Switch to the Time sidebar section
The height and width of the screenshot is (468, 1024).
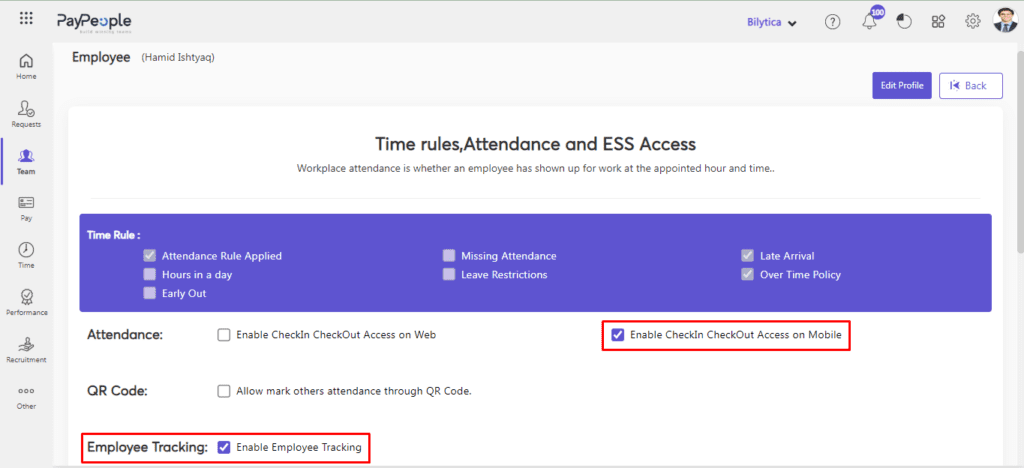click(x=26, y=255)
